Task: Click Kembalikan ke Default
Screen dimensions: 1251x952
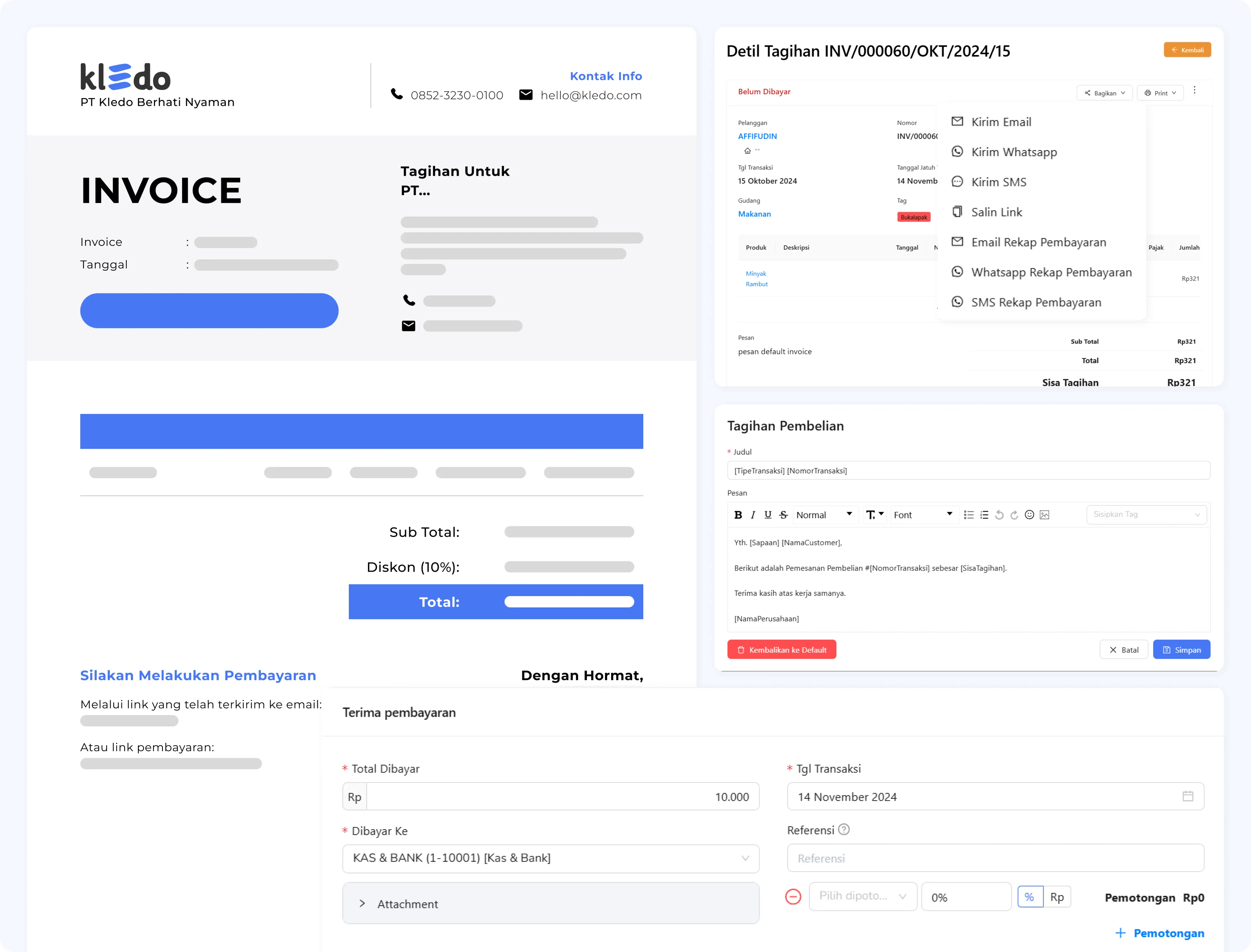Action: [782, 650]
